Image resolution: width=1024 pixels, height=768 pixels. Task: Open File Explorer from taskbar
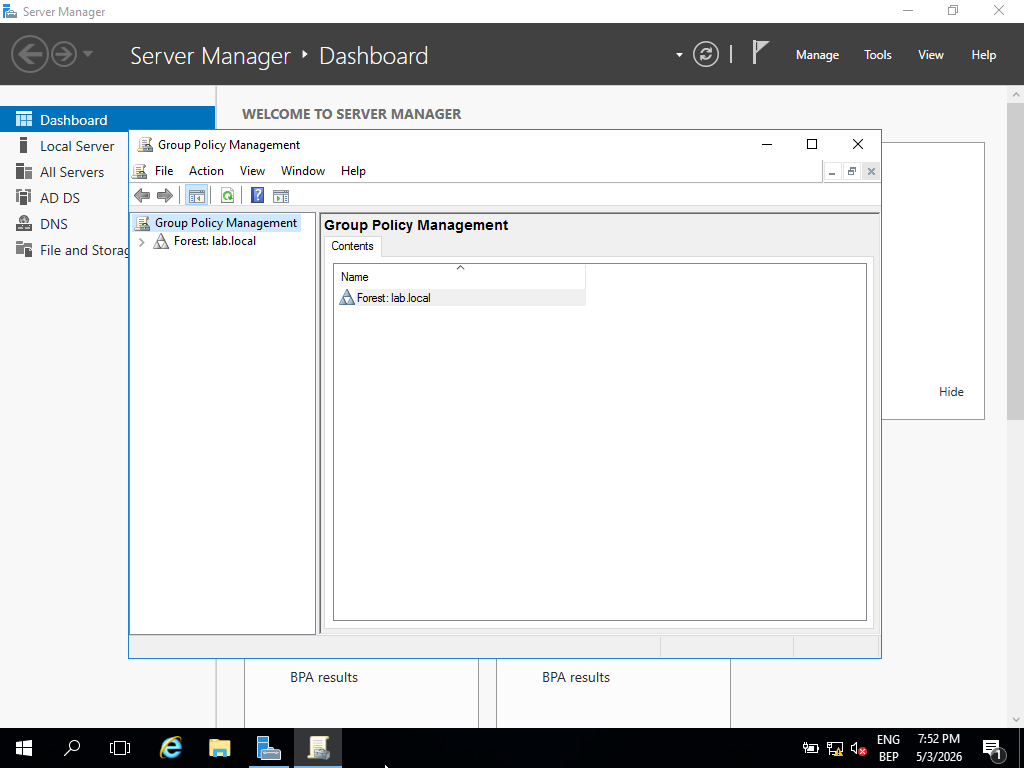[220, 748]
